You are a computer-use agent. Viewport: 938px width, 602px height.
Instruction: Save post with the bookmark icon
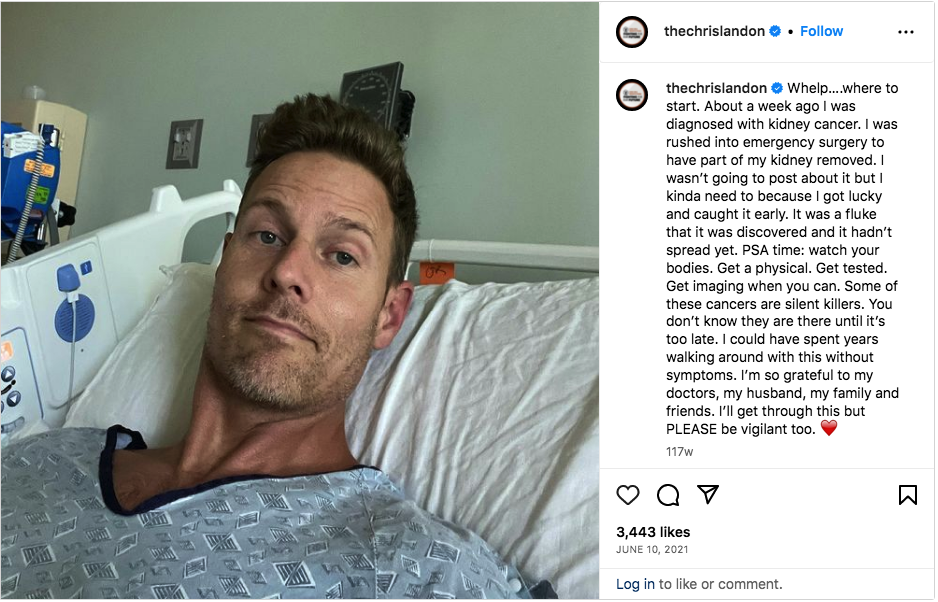tap(907, 495)
